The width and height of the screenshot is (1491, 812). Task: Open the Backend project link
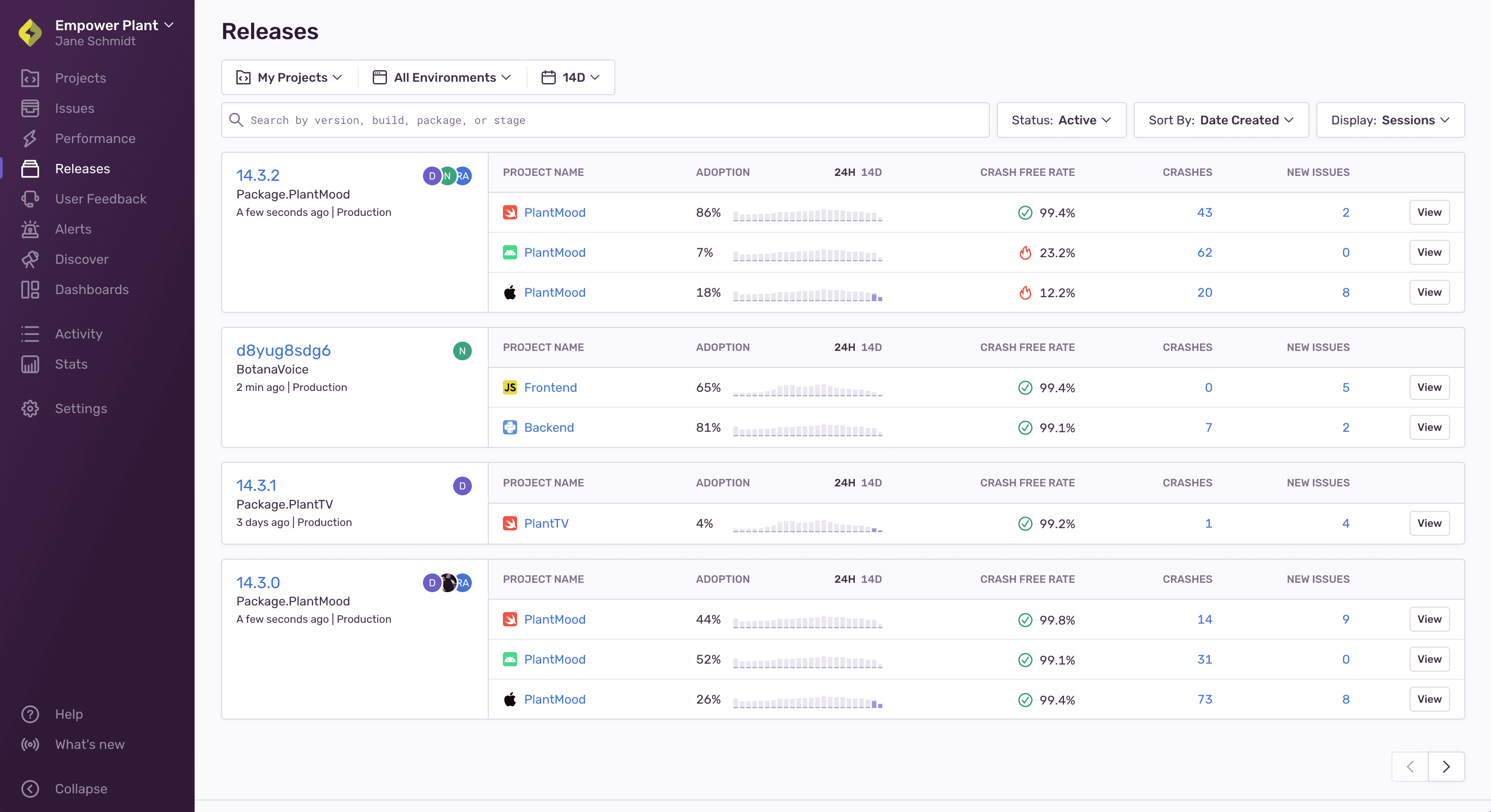[549, 427]
